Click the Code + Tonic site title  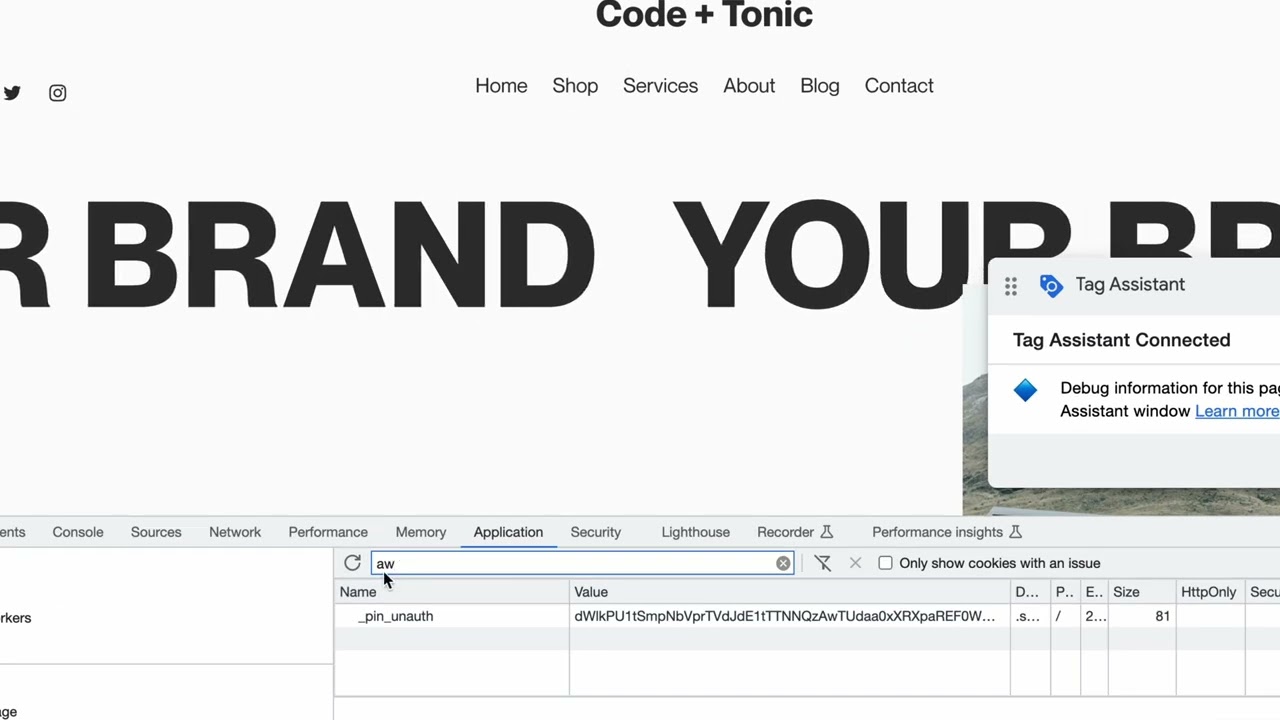pos(704,15)
